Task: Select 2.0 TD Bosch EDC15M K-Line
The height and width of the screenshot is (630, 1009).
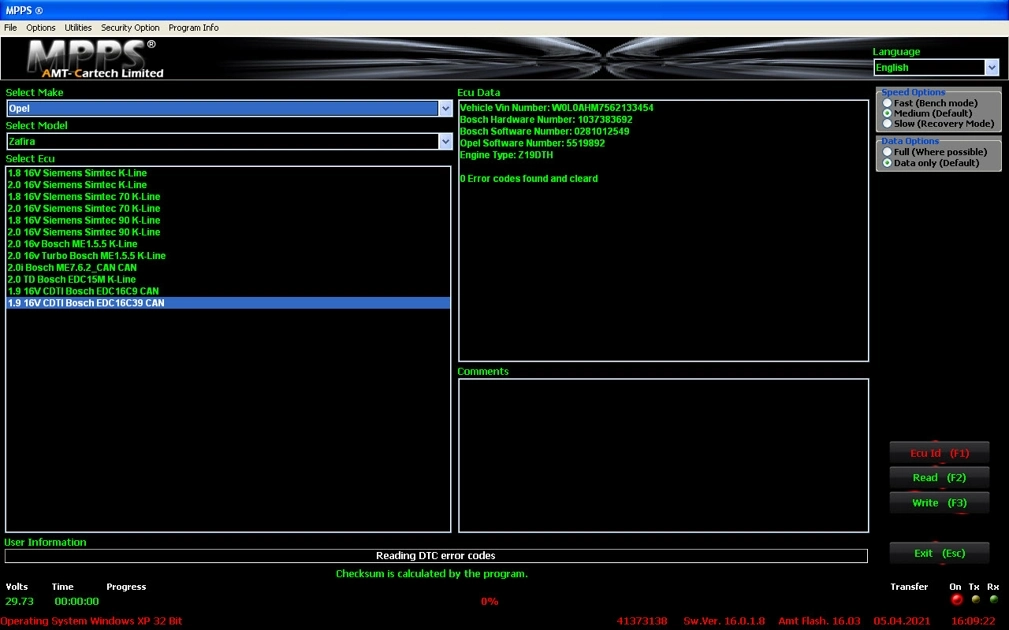Action: pyautogui.click(x=228, y=279)
